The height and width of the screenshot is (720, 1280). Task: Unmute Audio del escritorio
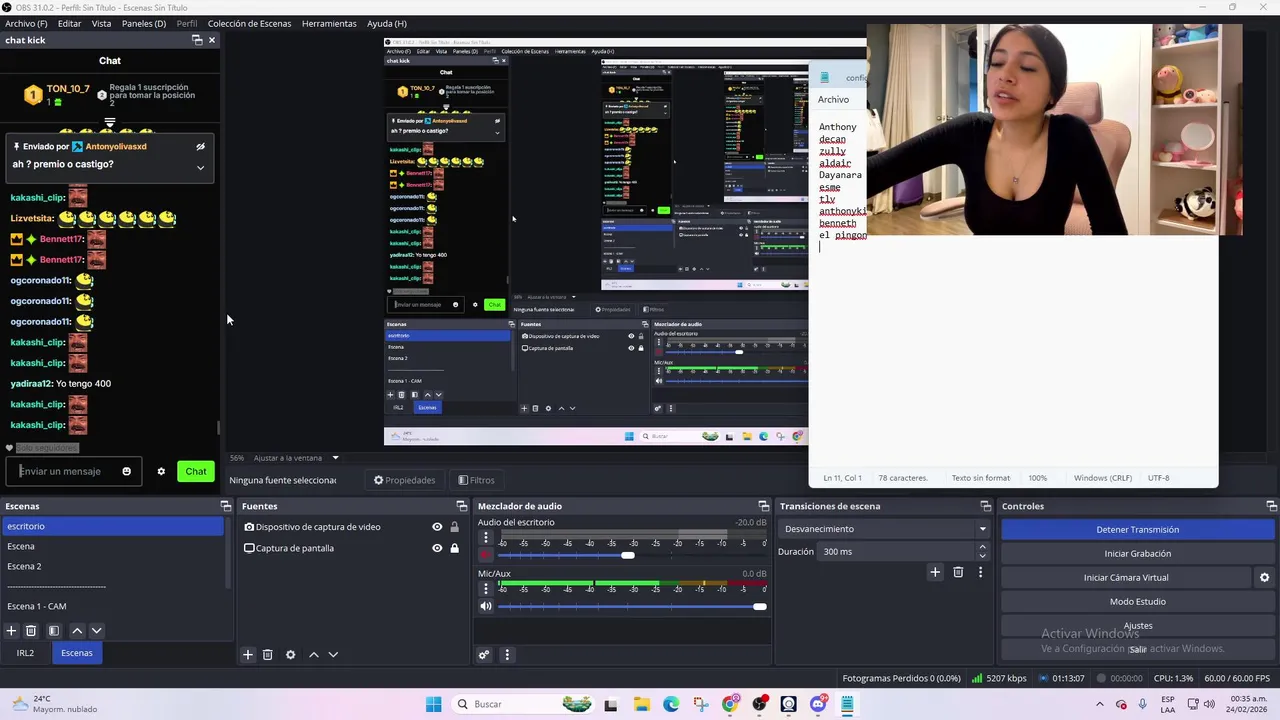(x=486, y=555)
